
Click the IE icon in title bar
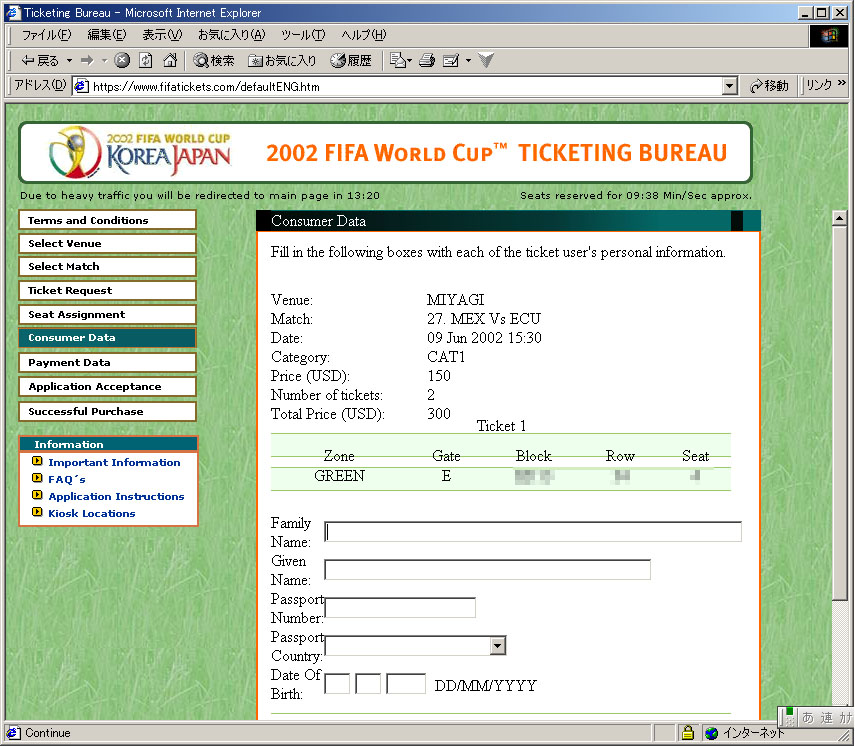tap(13, 12)
